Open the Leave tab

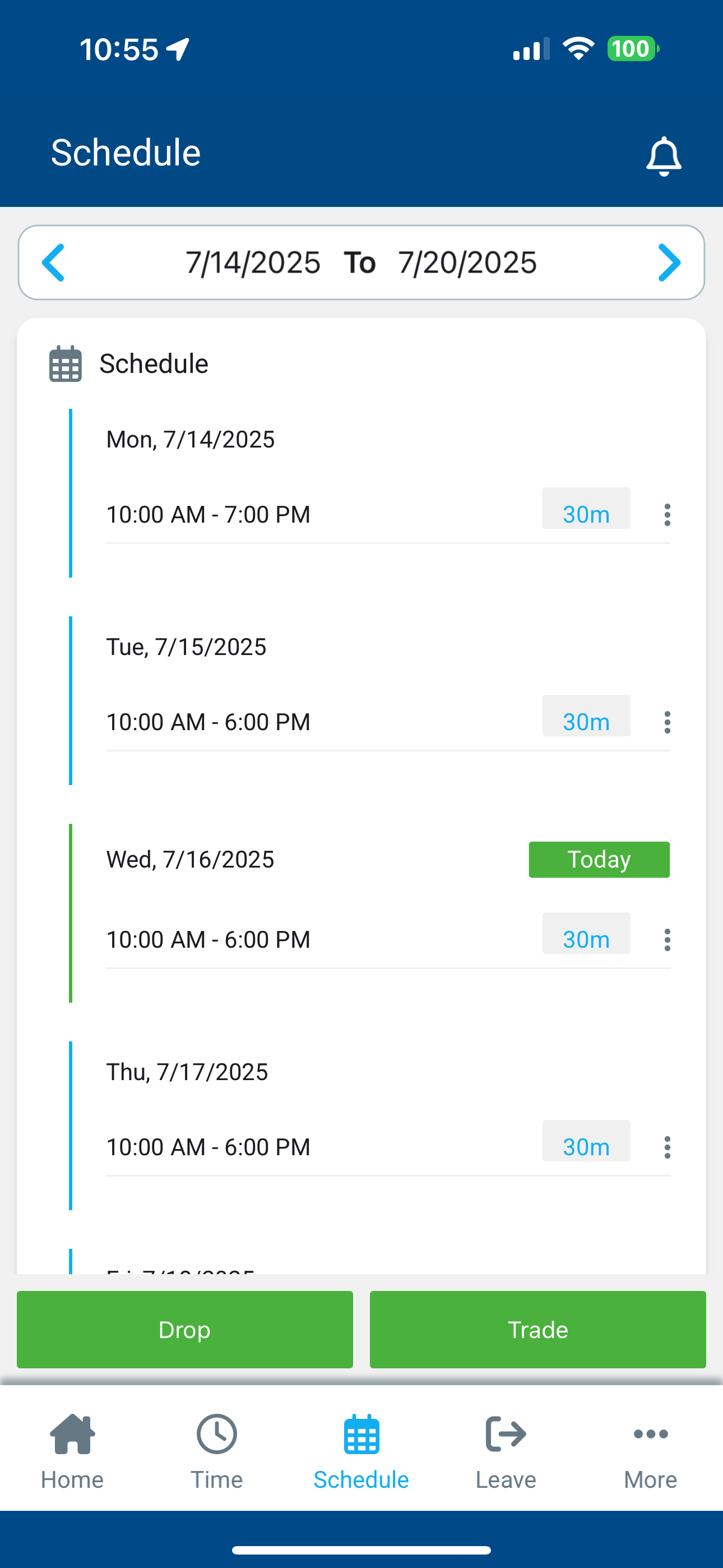[506, 1451]
